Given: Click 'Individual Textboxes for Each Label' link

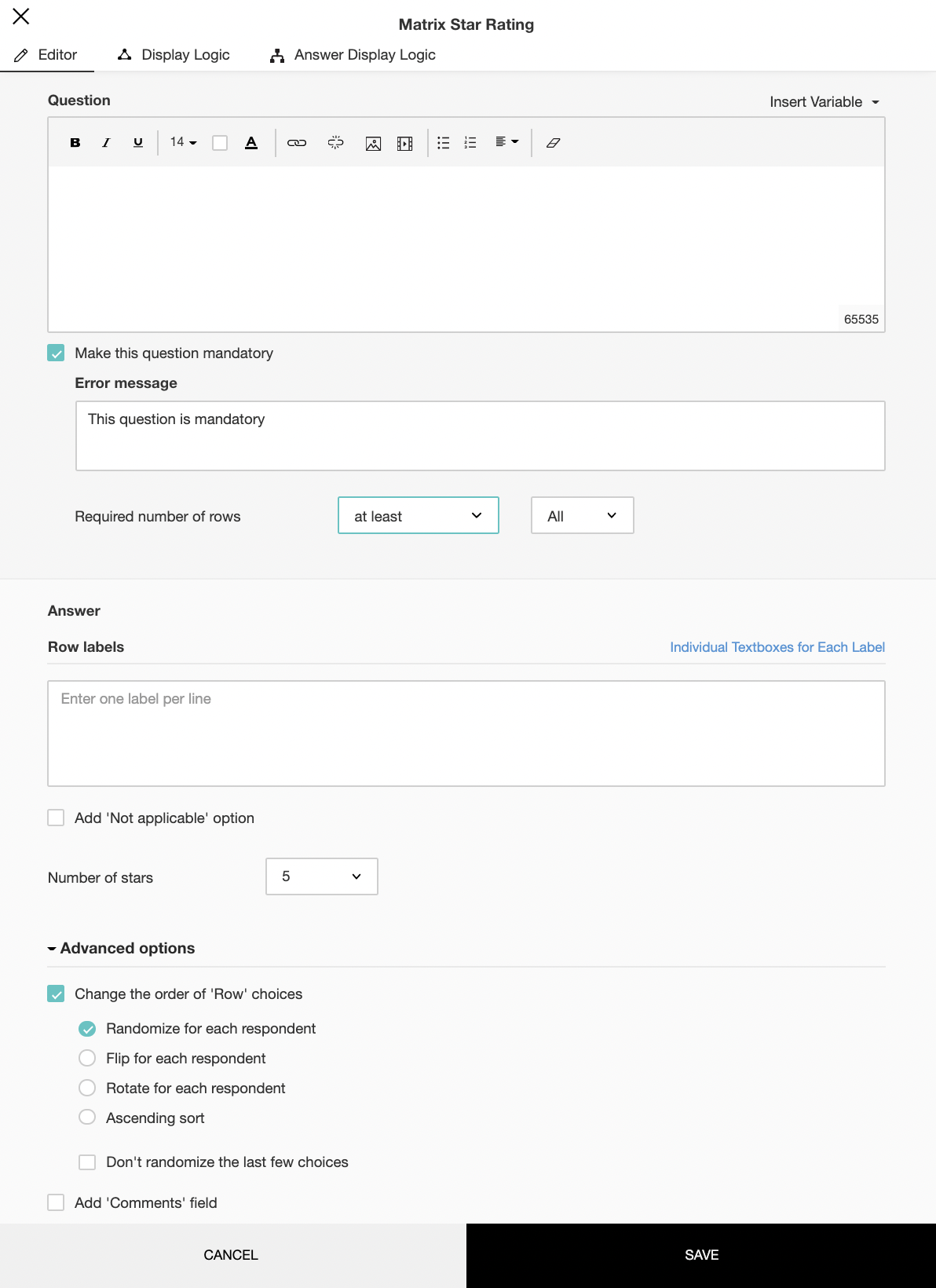Looking at the screenshot, I should tap(777, 647).
